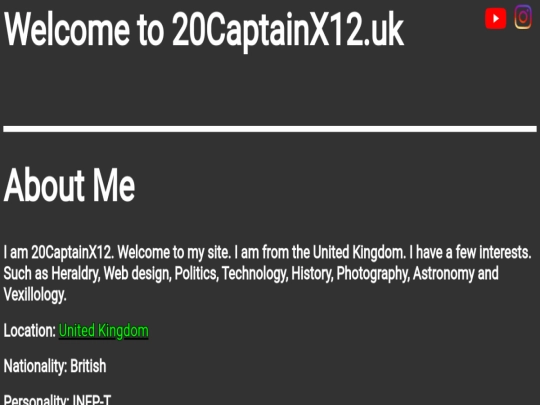Viewport: 540px width, 405px height.
Task: Click the word British after Nationality
Action: [88, 366]
